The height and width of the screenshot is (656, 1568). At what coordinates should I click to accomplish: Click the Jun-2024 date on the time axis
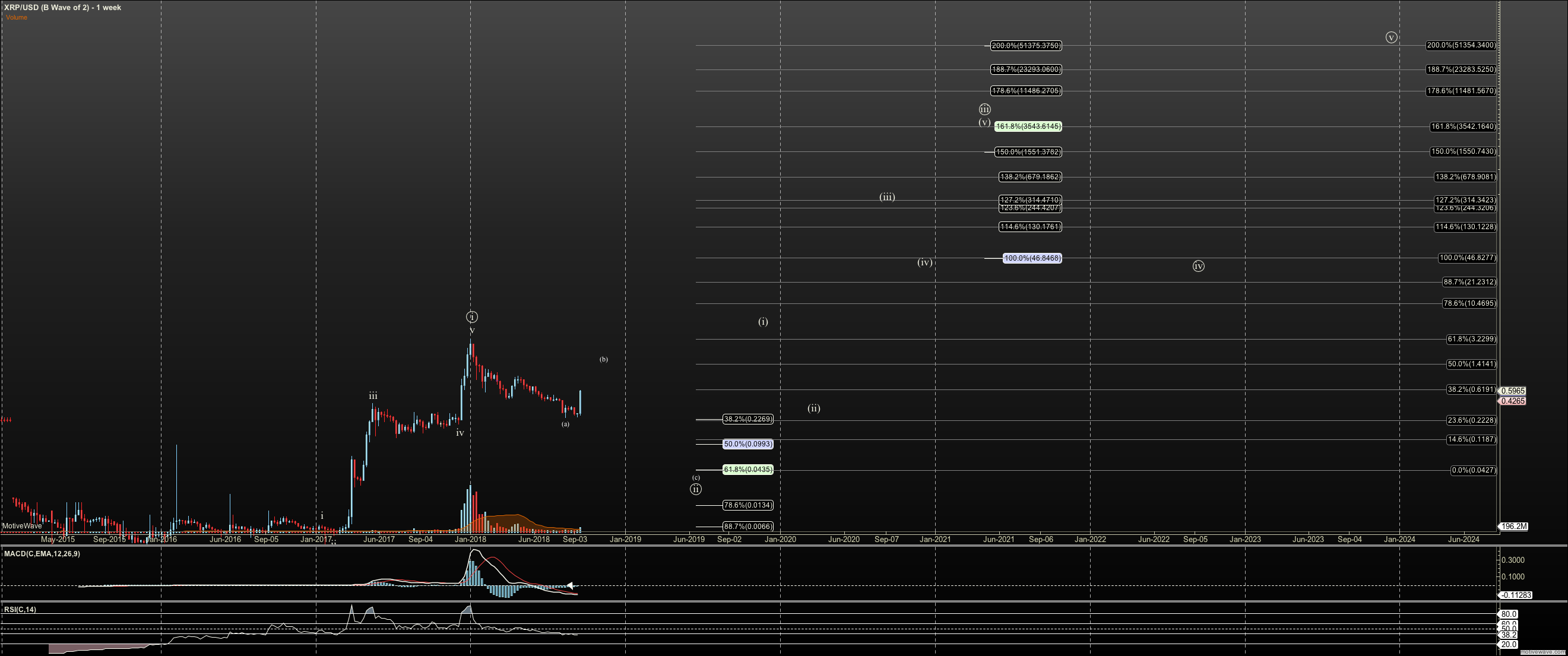[x=1464, y=539]
